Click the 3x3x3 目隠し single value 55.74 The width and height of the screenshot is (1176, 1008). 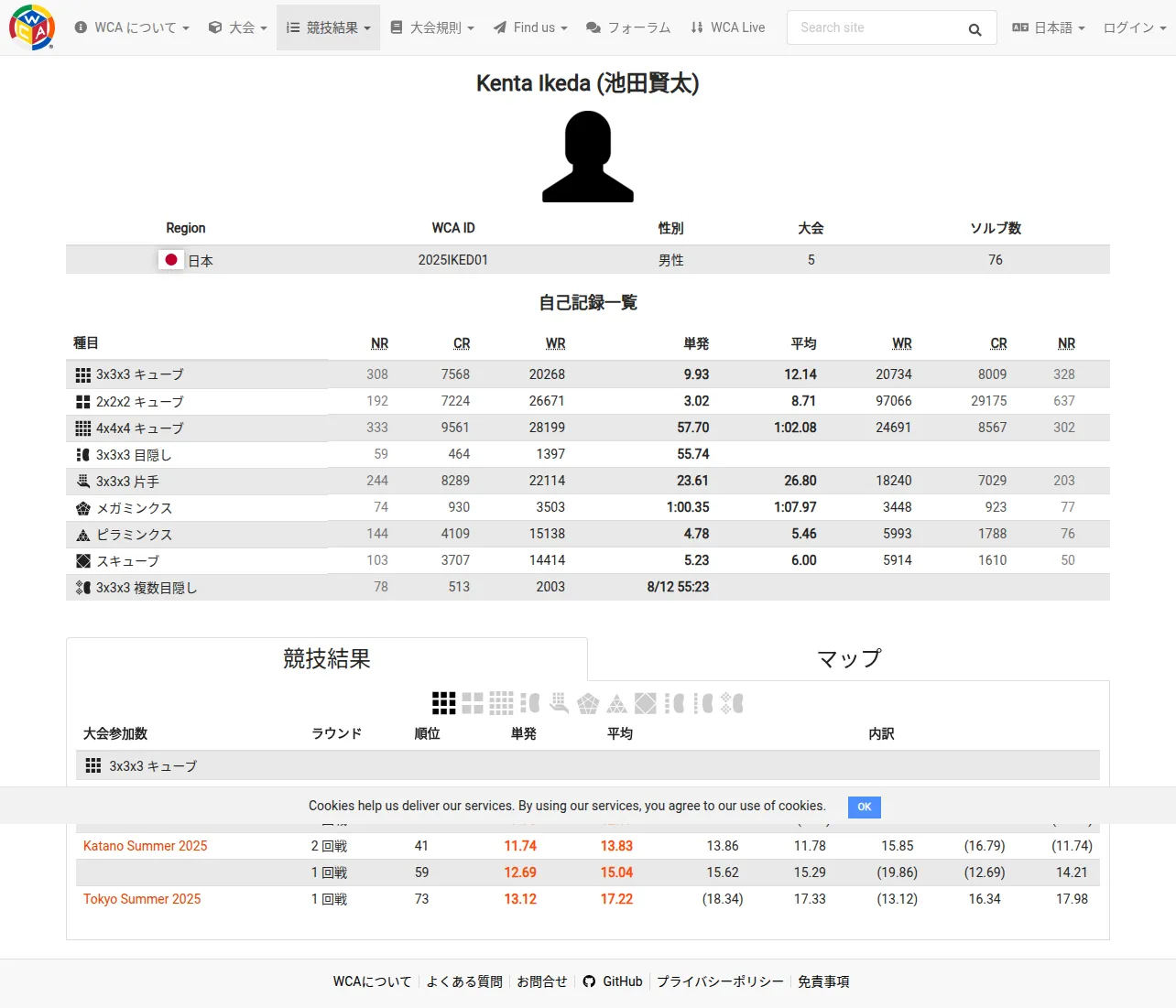point(693,454)
